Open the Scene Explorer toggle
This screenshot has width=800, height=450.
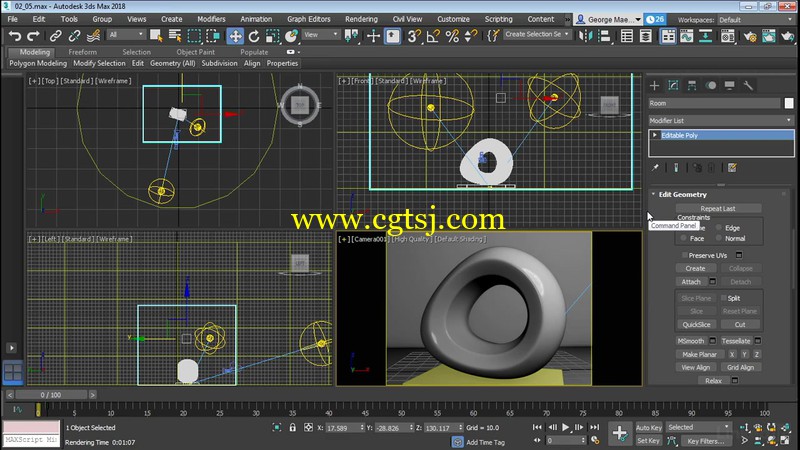(627, 36)
